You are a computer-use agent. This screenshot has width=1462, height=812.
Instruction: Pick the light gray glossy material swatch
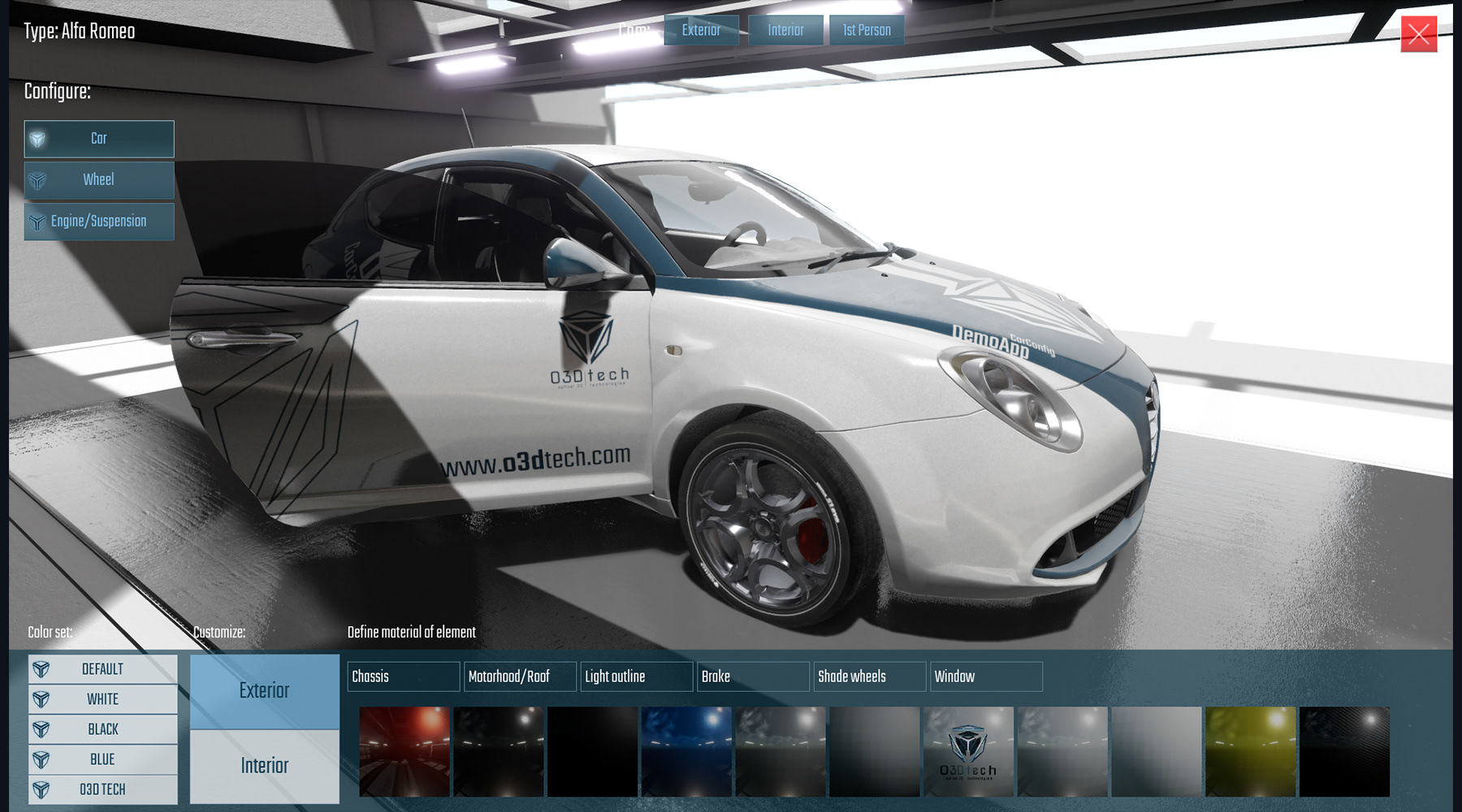1062,751
